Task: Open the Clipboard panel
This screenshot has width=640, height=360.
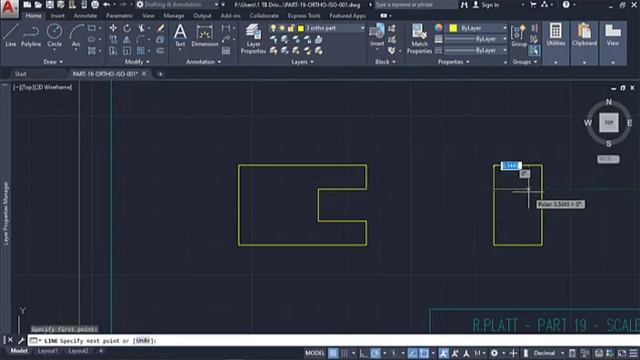Action: pyautogui.click(x=584, y=35)
